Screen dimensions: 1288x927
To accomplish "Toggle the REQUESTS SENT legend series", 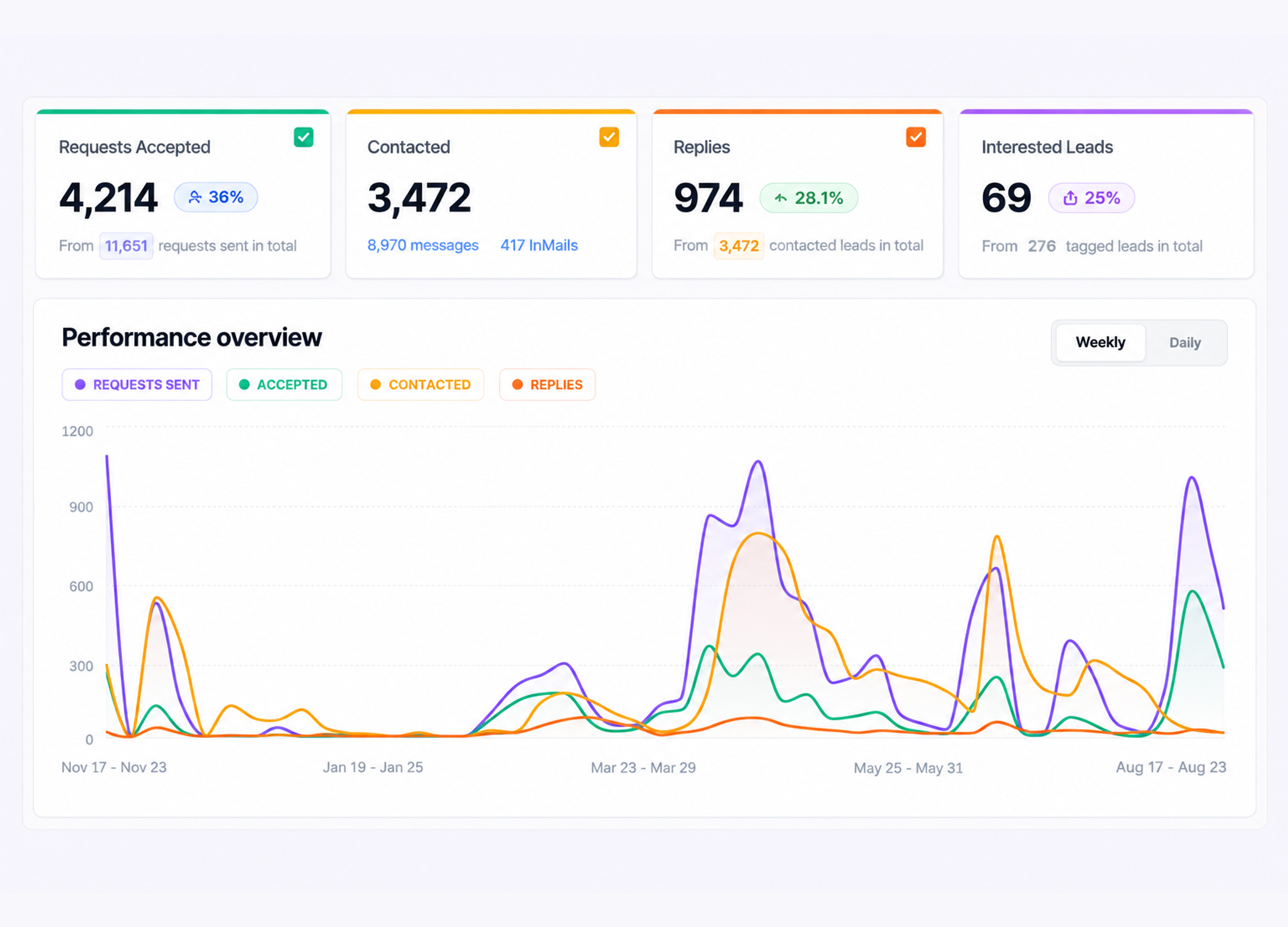I will [137, 385].
